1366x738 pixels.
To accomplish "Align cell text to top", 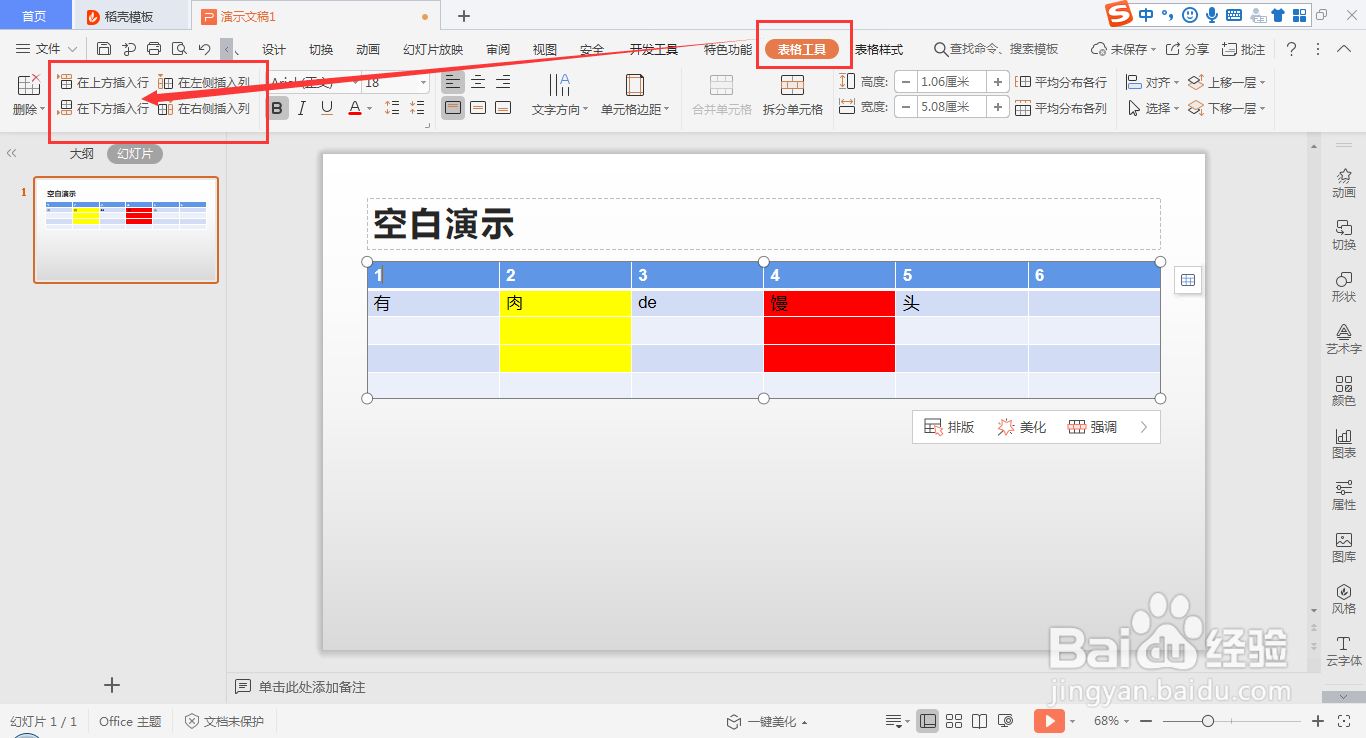I will click(453, 108).
